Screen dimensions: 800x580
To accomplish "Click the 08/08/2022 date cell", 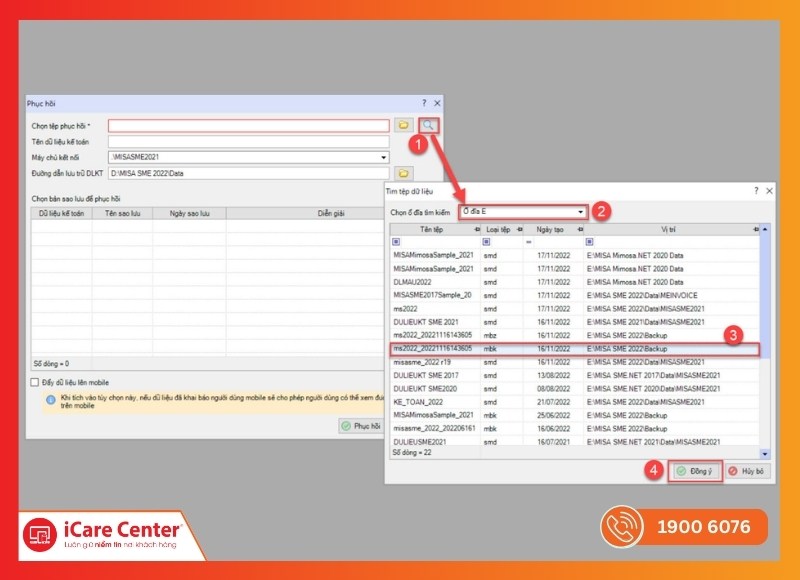I will tap(554, 389).
